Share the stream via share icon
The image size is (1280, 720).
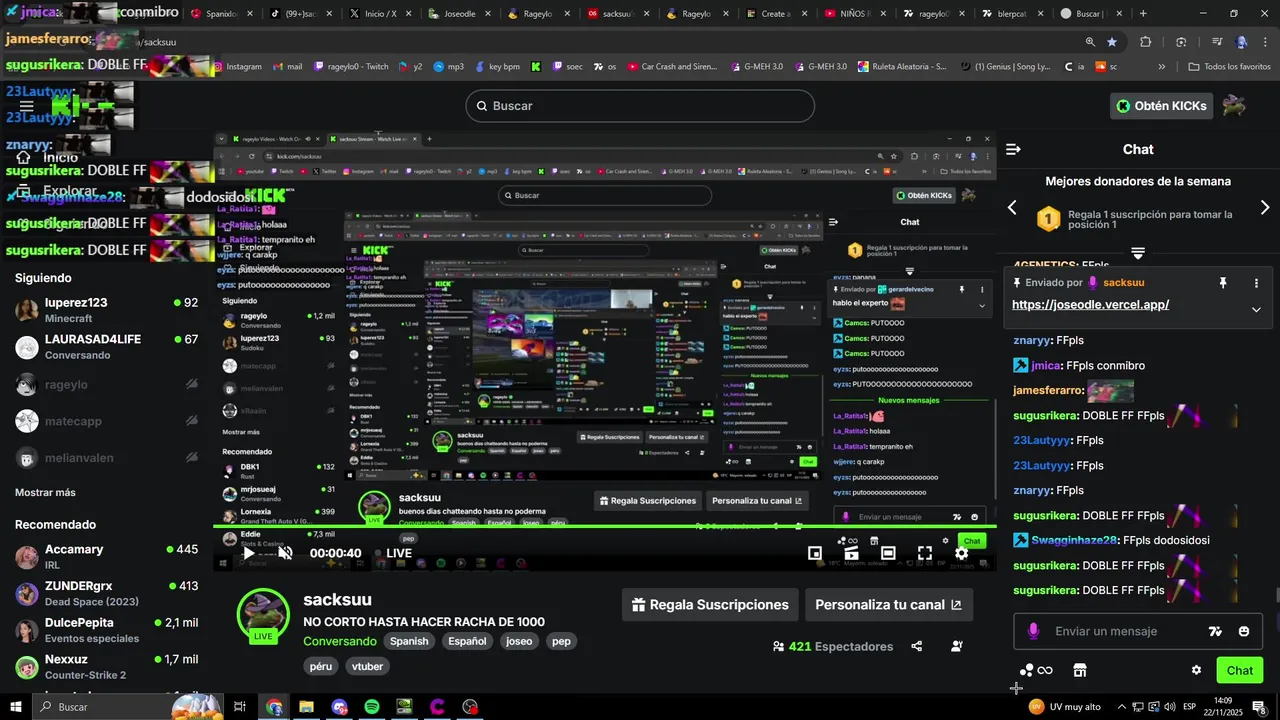click(916, 646)
